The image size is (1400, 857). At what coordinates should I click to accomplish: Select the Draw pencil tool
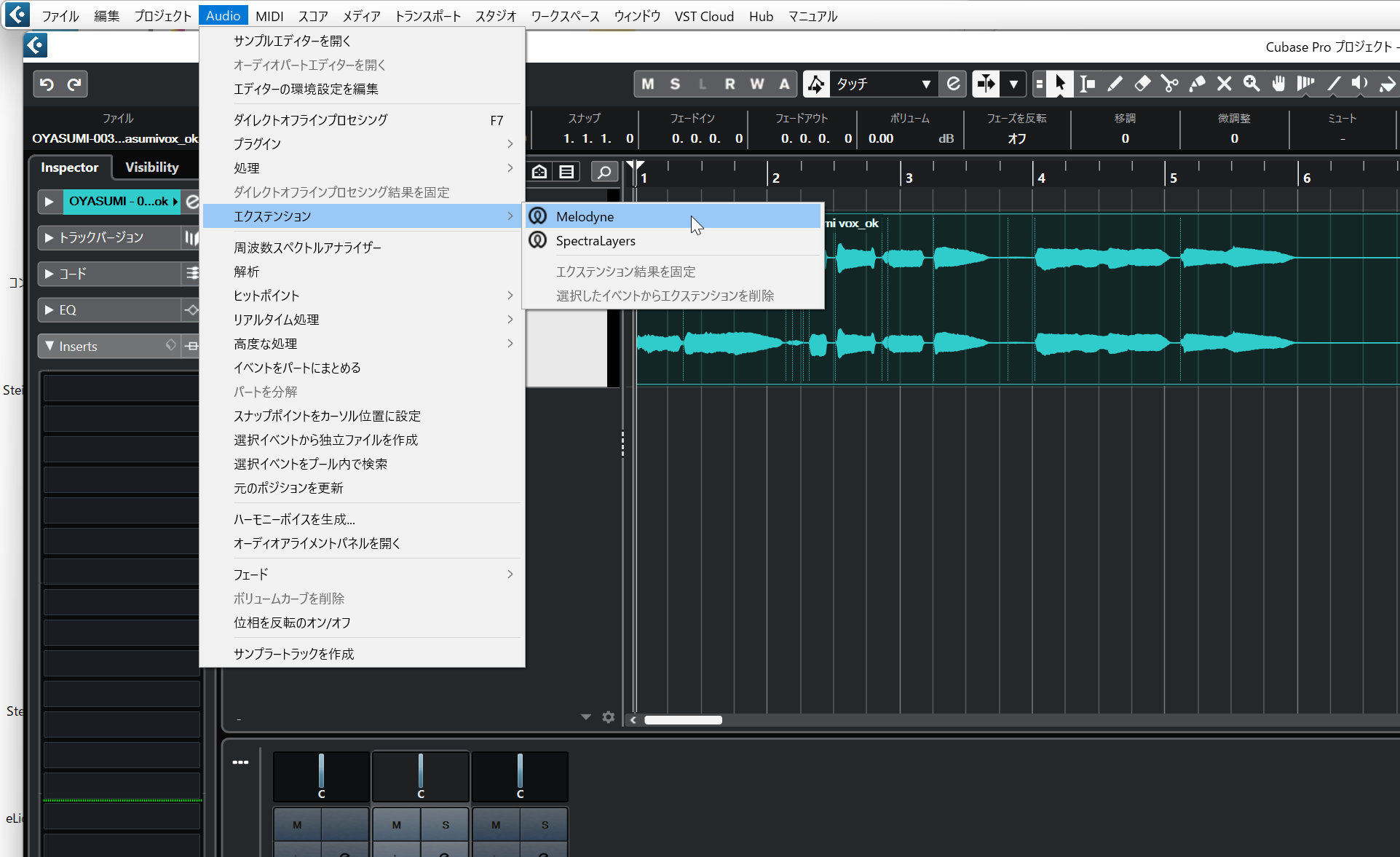click(1115, 84)
